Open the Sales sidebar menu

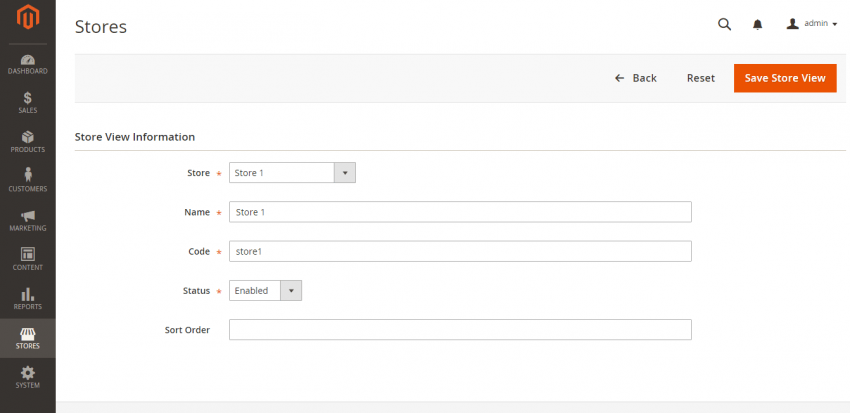(28, 103)
